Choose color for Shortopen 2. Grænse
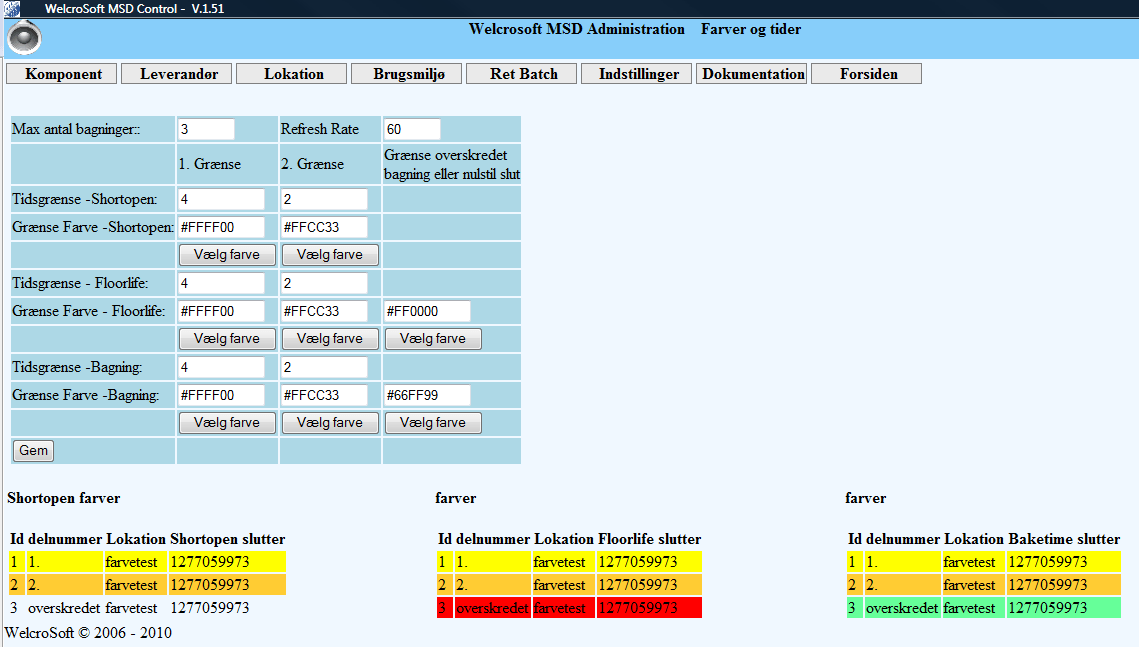The image size is (1139, 647). click(x=330, y=255)
